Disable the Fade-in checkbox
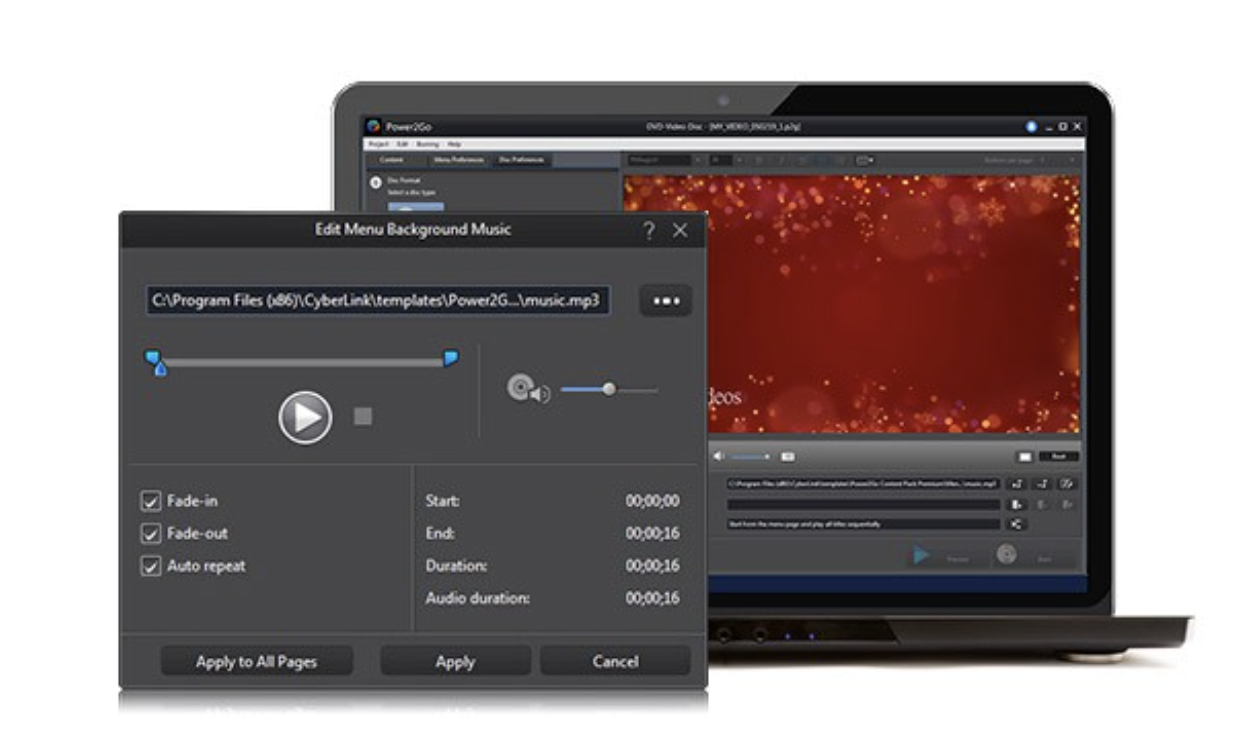 click(151, 501)
